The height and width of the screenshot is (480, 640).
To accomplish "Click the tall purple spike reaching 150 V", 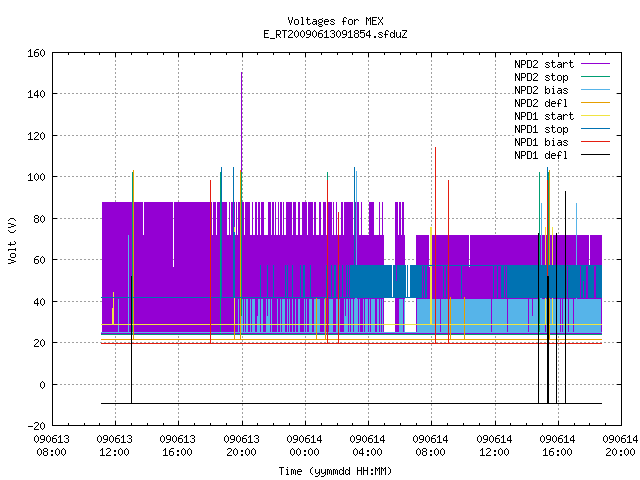I will (242, 122).
